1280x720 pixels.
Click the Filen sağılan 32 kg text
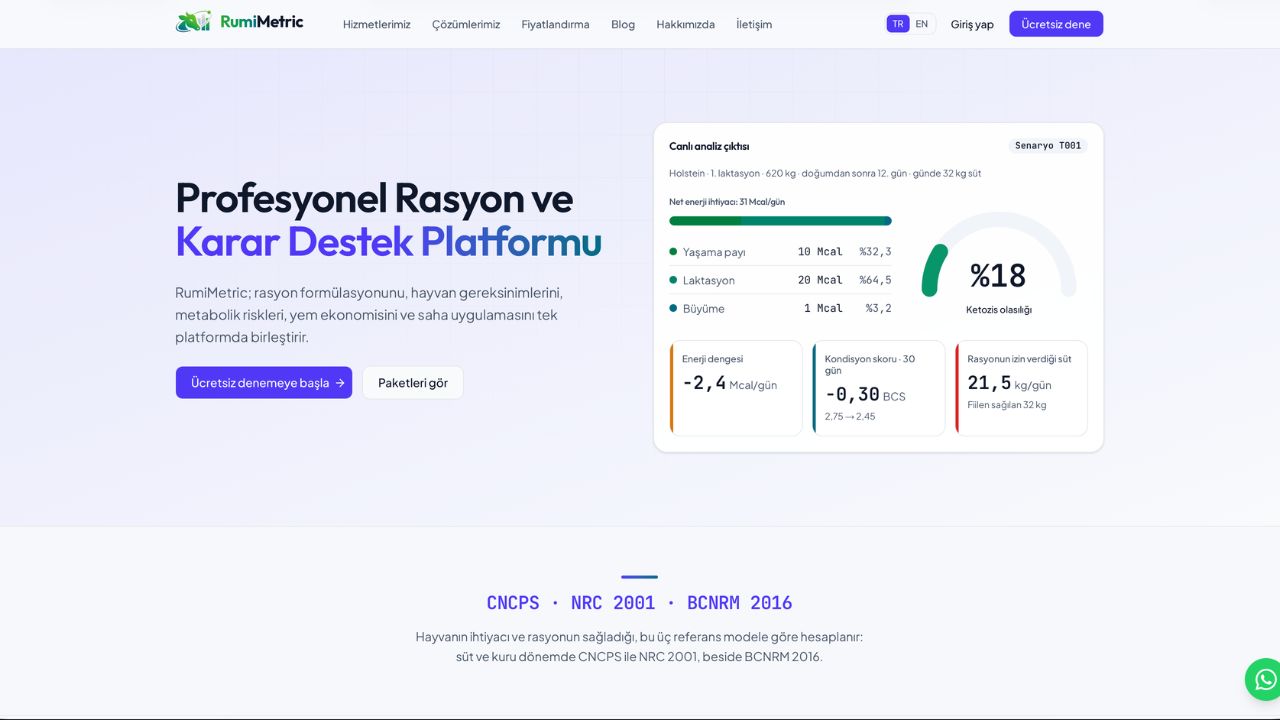[1007, 404]
